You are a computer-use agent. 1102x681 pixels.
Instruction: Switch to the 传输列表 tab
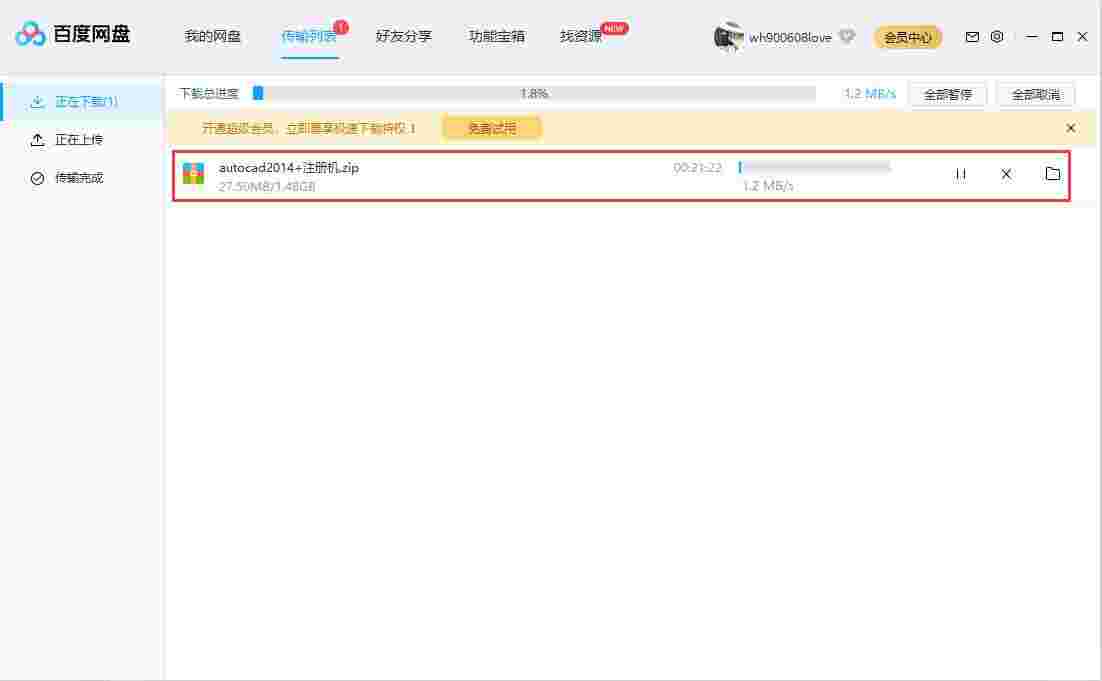(x=309, y=36)
